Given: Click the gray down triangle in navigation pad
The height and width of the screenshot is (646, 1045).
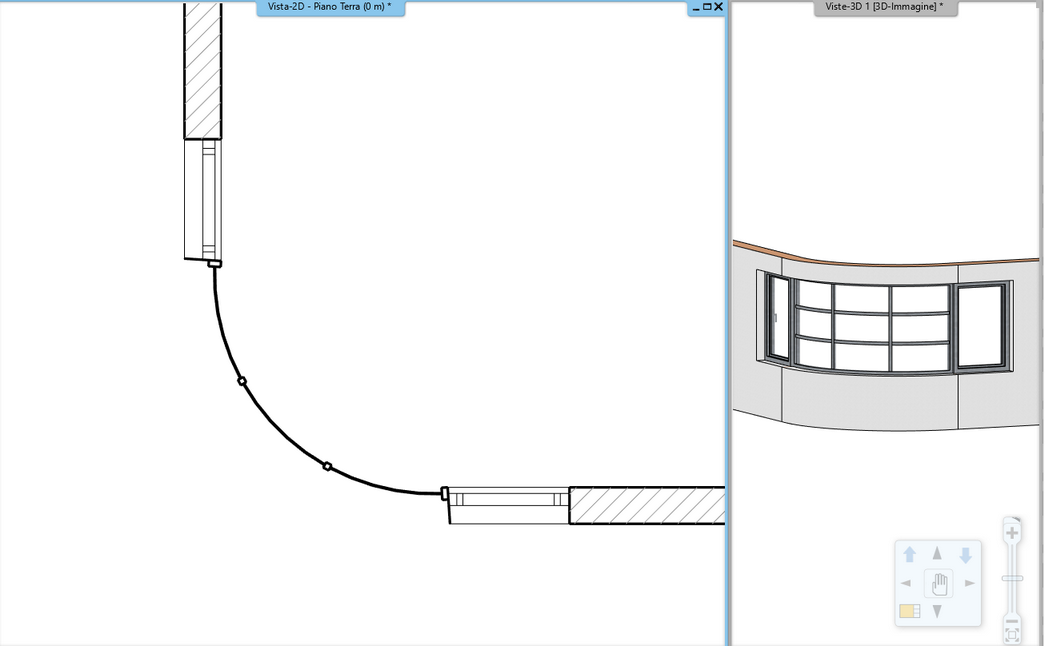Looking at the screenshot, I should click(937, 611).
